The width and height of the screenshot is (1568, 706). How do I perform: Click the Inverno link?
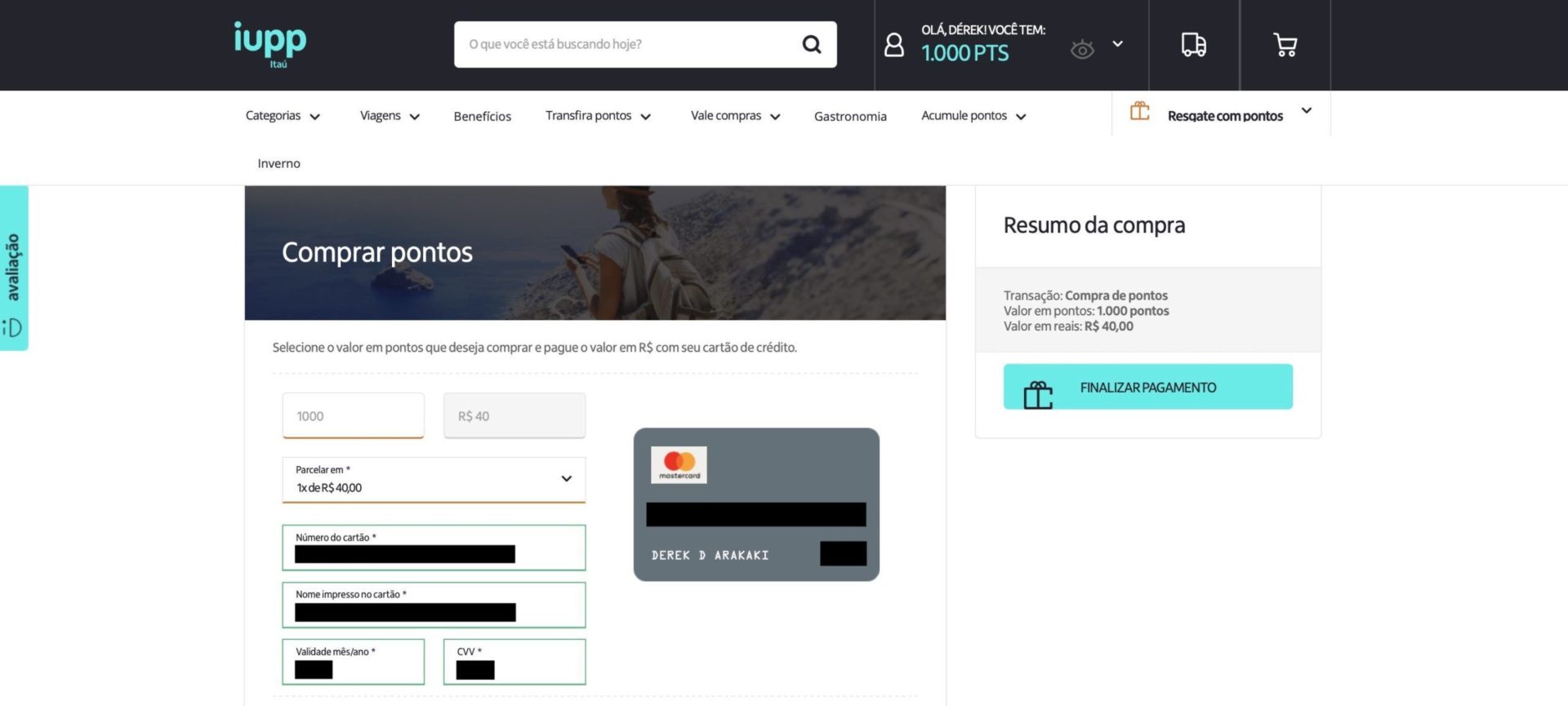coord(278,163)
